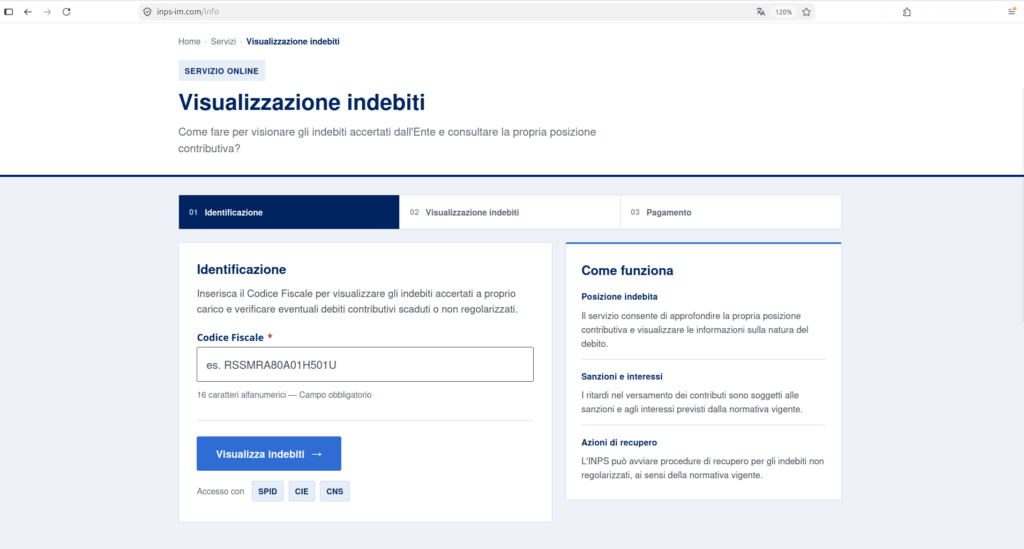The height and width of the screenshot is (549, 1024).
Task: Open the browser hamburger menu
Action: [x=1012, y=11]
